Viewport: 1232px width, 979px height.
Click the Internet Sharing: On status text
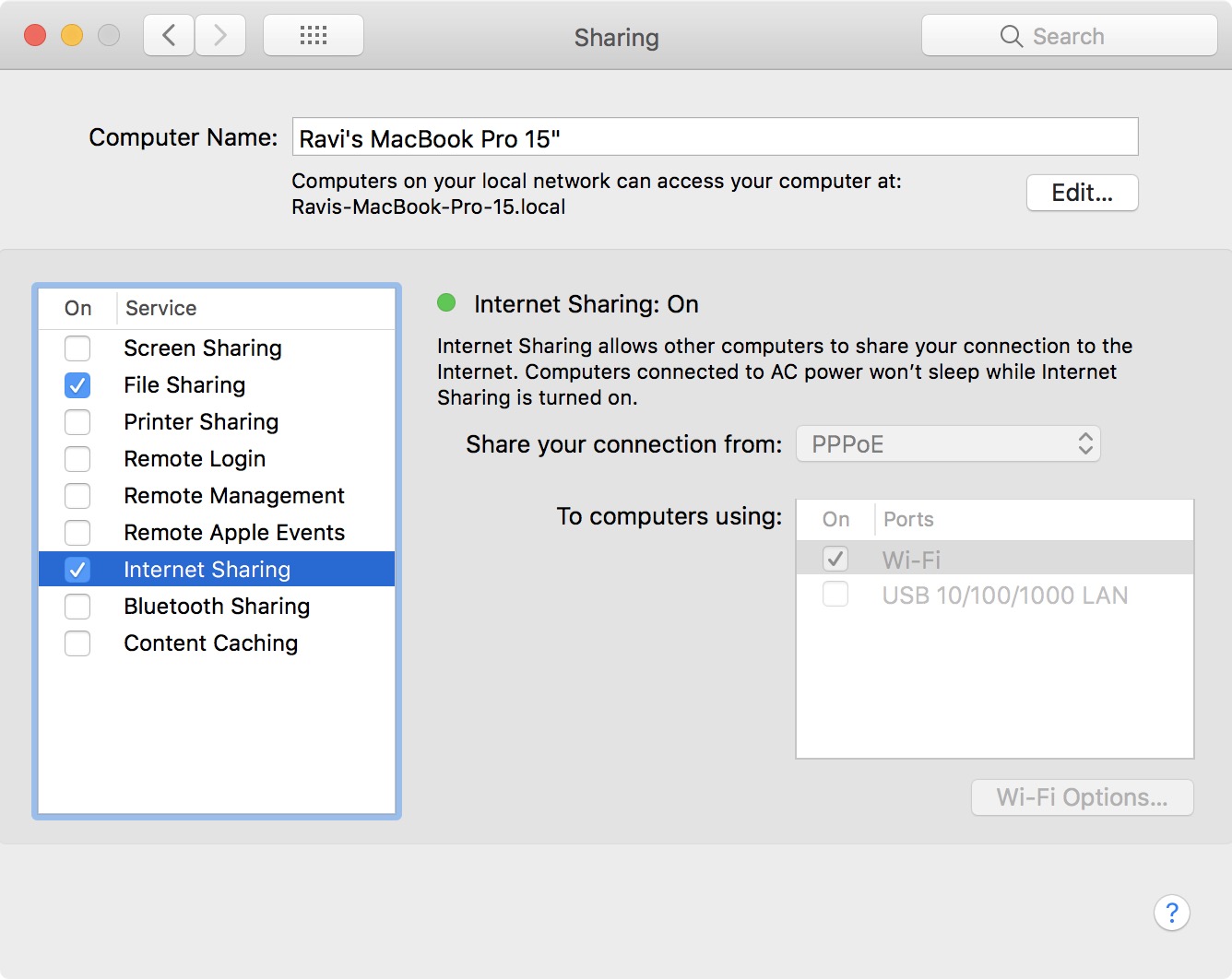(586, 304)
